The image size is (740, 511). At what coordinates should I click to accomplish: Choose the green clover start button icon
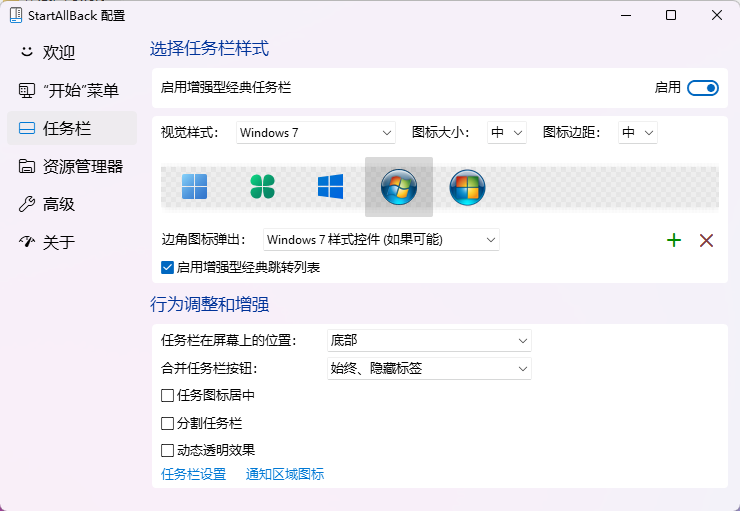(x=262, y=187)
